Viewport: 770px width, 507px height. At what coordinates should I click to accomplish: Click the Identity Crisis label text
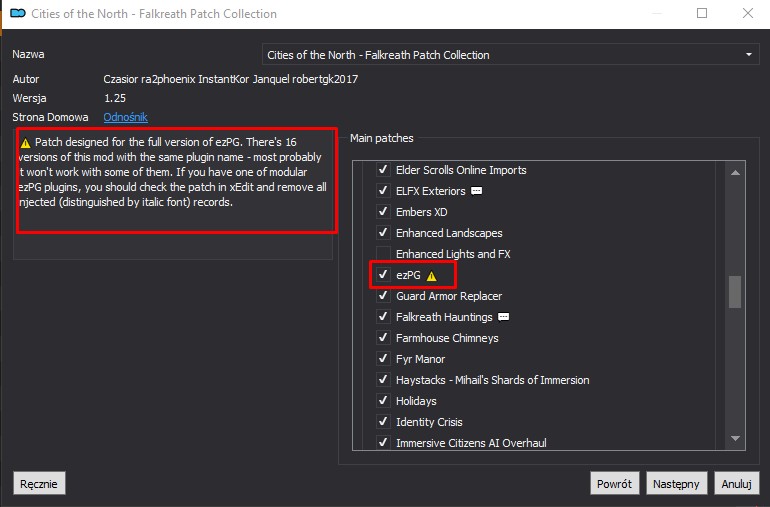429,422
